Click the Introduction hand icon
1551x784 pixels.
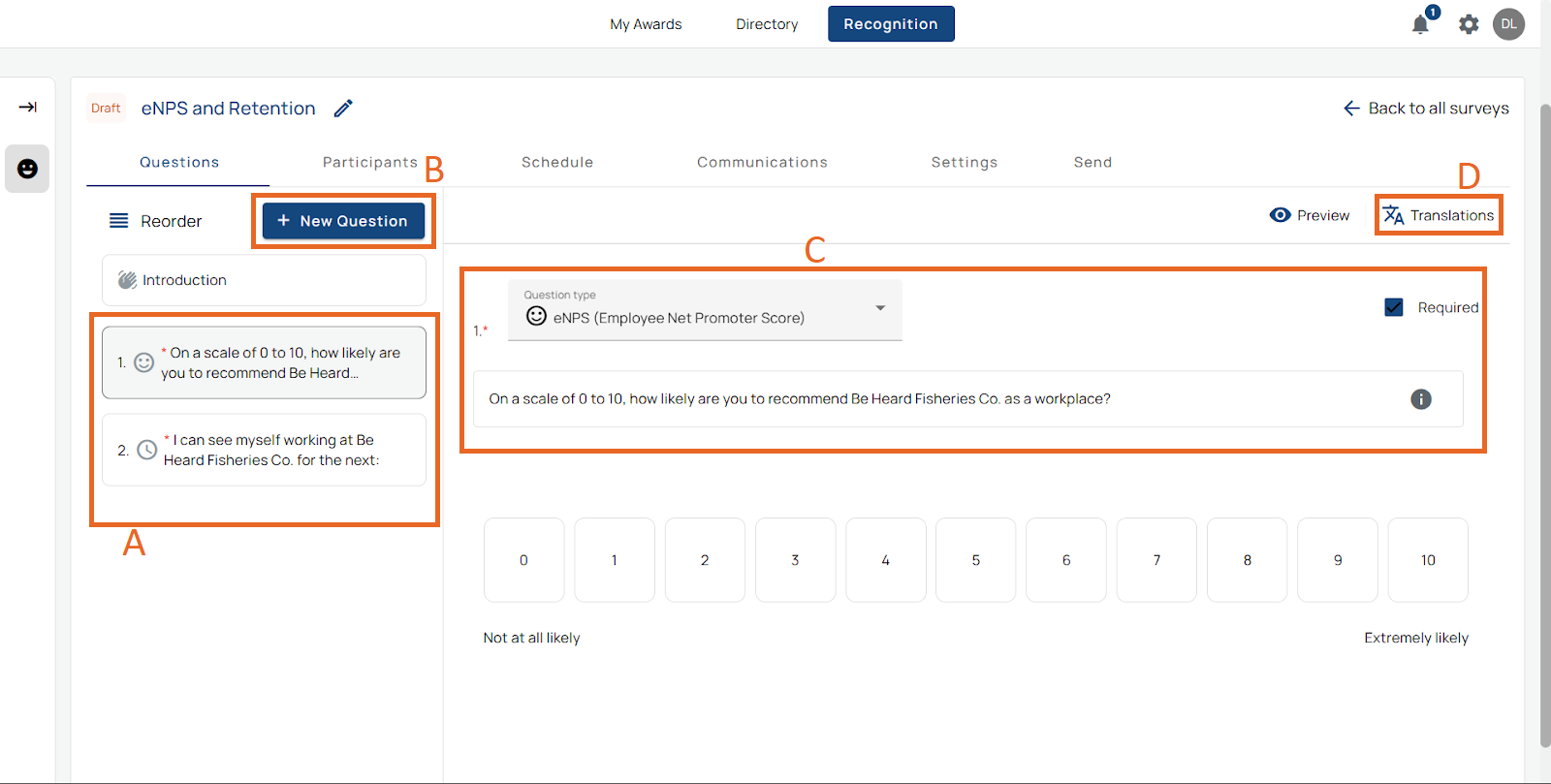[127, 280]
